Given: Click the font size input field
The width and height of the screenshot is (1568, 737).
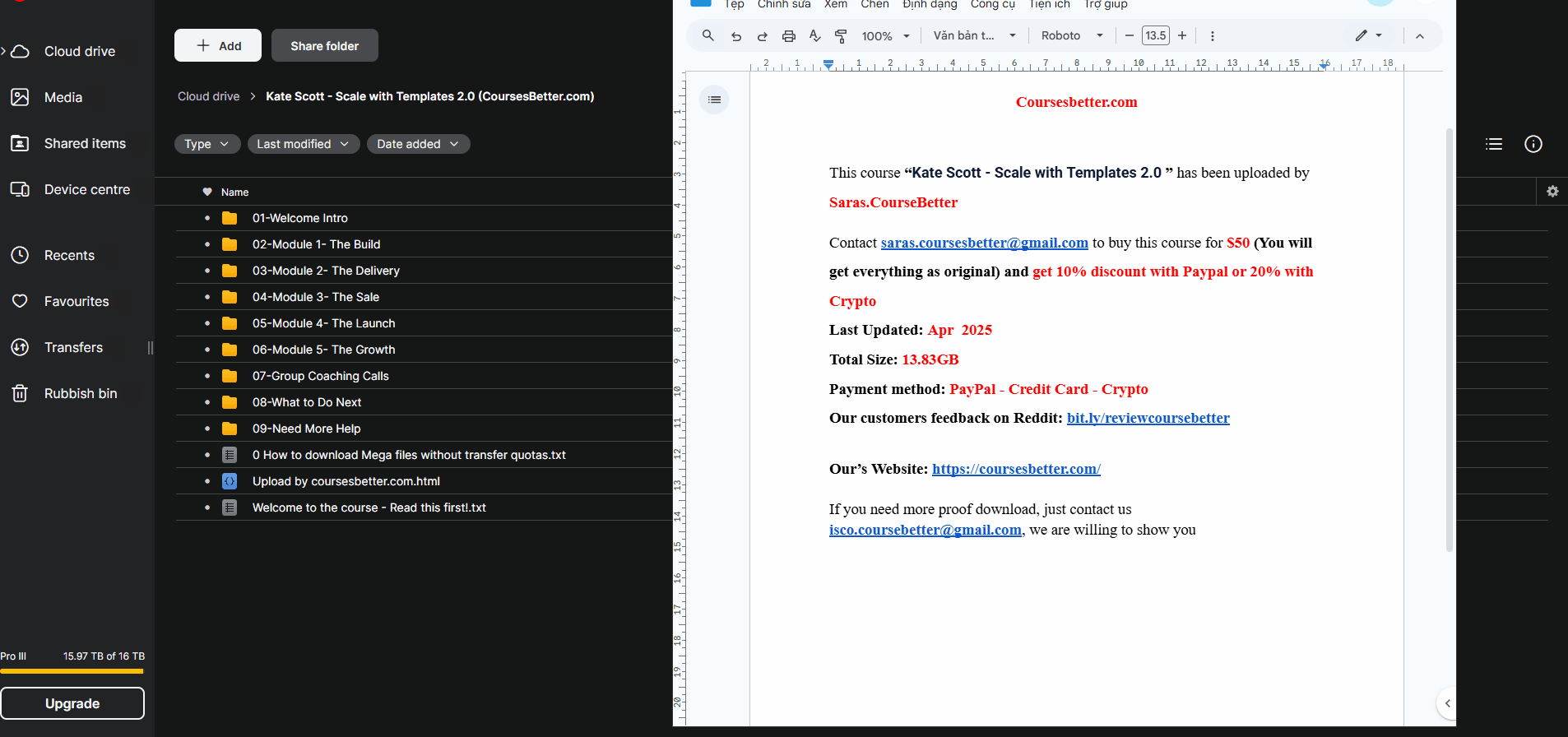Looking at the screenshot, I should click(x=1155, y=36).
